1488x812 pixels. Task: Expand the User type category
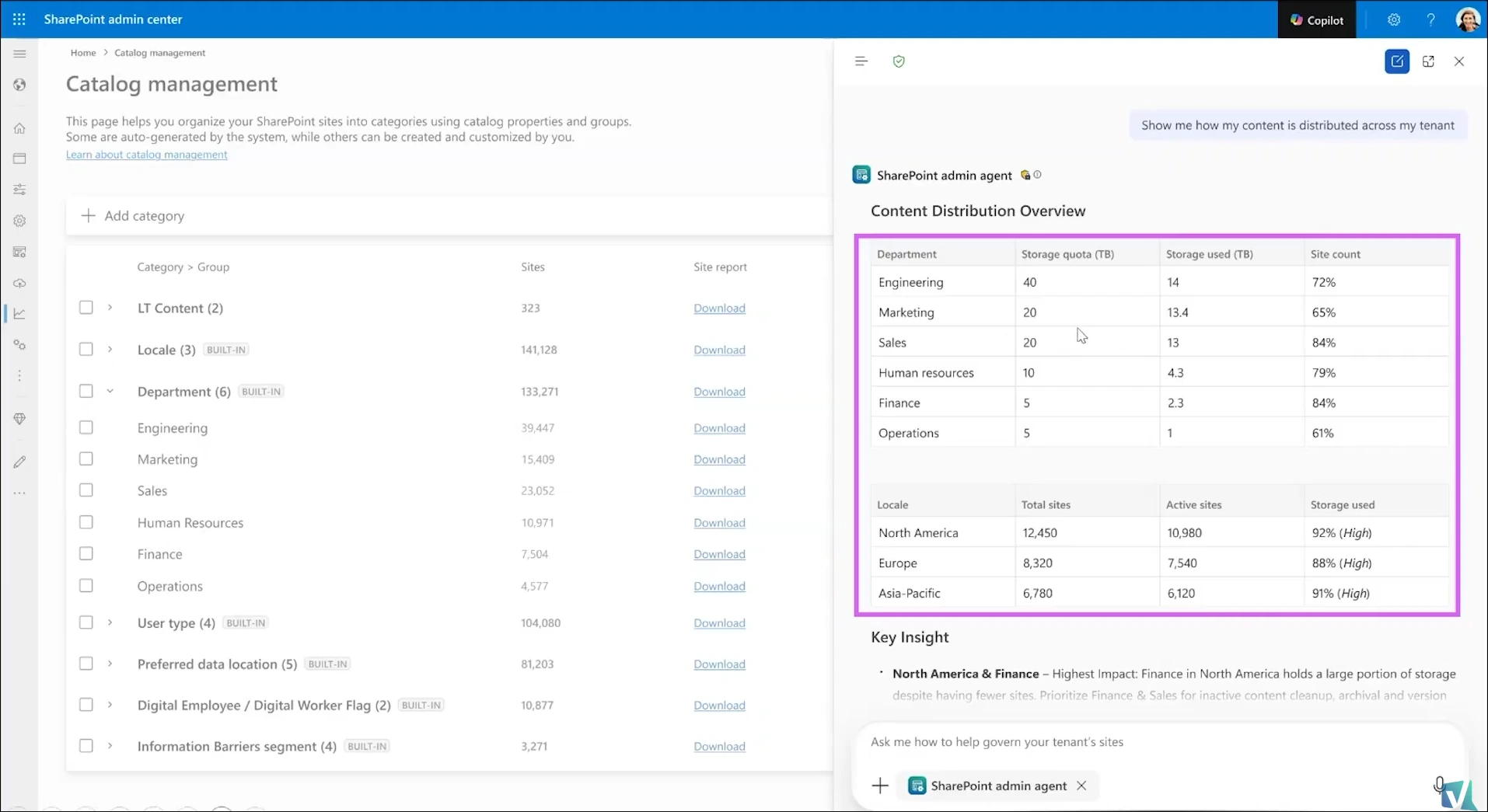110,622
